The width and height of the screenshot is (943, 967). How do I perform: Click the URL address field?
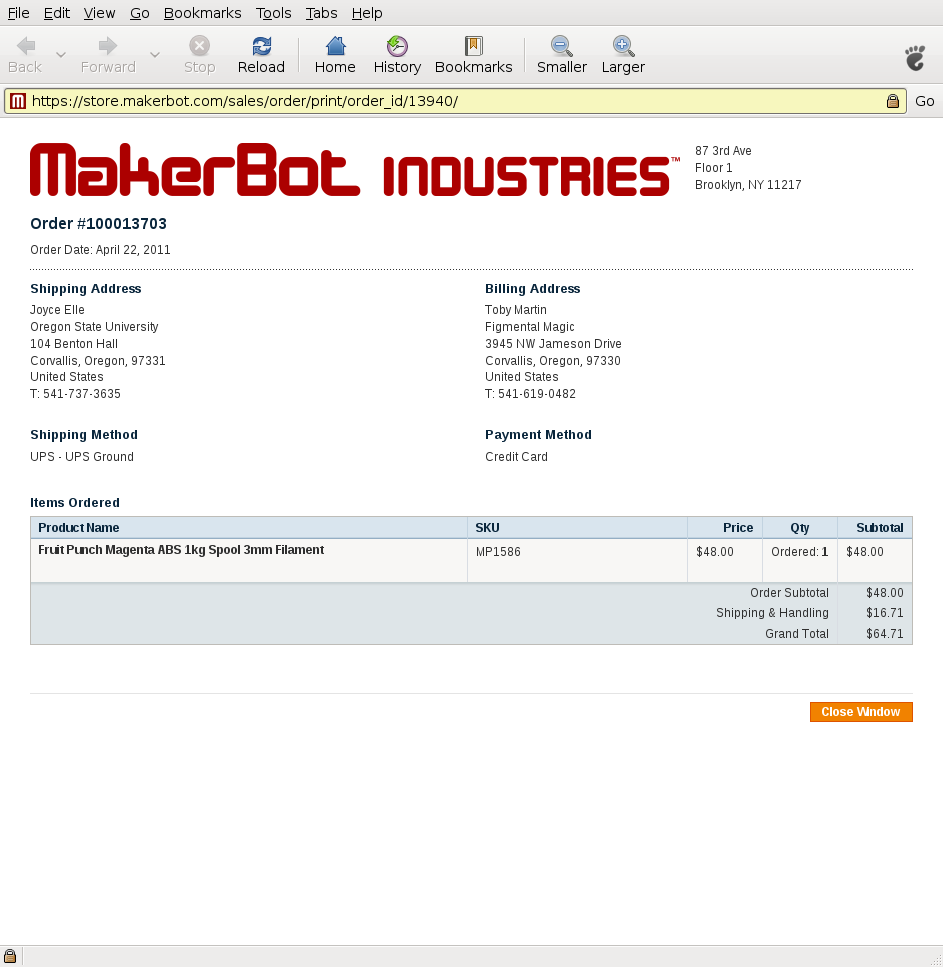pos(455,101)
